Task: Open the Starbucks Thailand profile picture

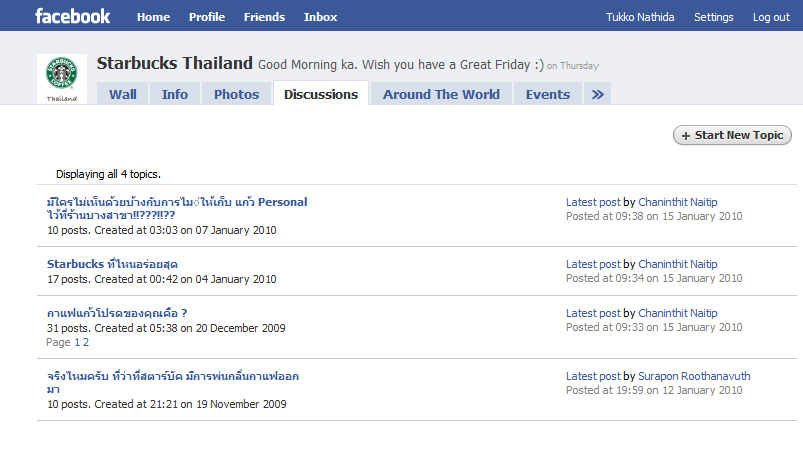Action: click(x=62, y=79)
